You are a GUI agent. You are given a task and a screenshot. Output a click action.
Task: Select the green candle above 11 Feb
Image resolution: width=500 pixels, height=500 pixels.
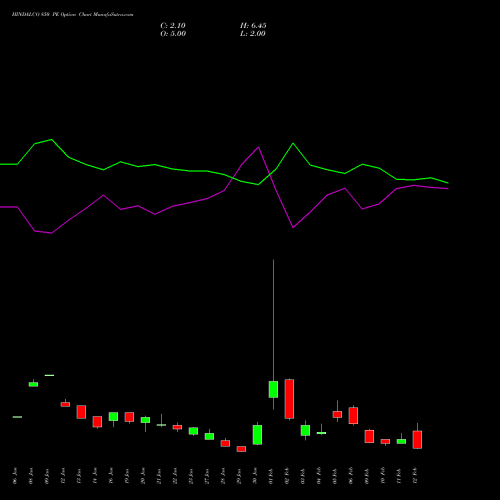(401, 441)
